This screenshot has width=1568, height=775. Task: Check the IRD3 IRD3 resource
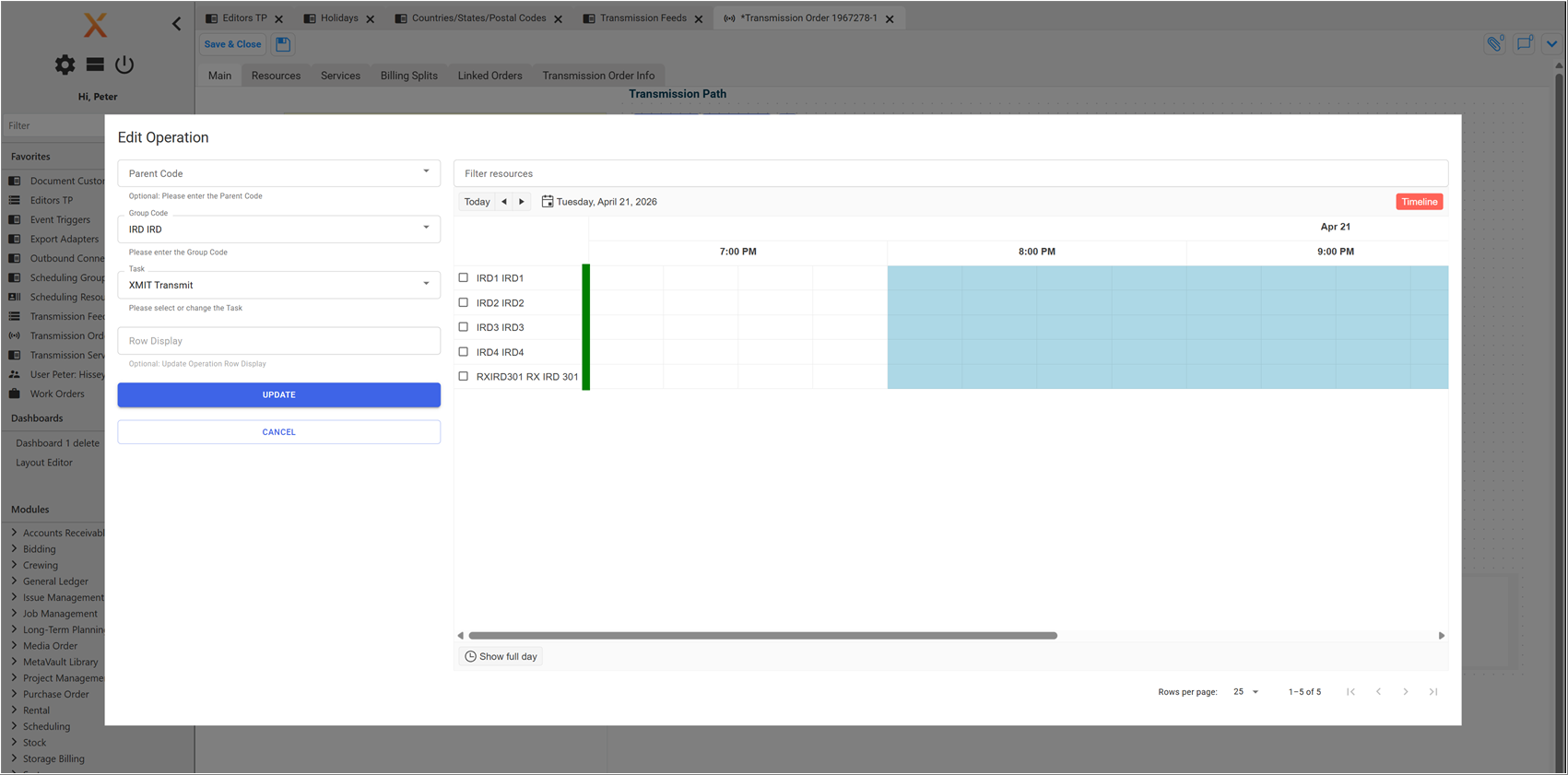coord(464,327)
